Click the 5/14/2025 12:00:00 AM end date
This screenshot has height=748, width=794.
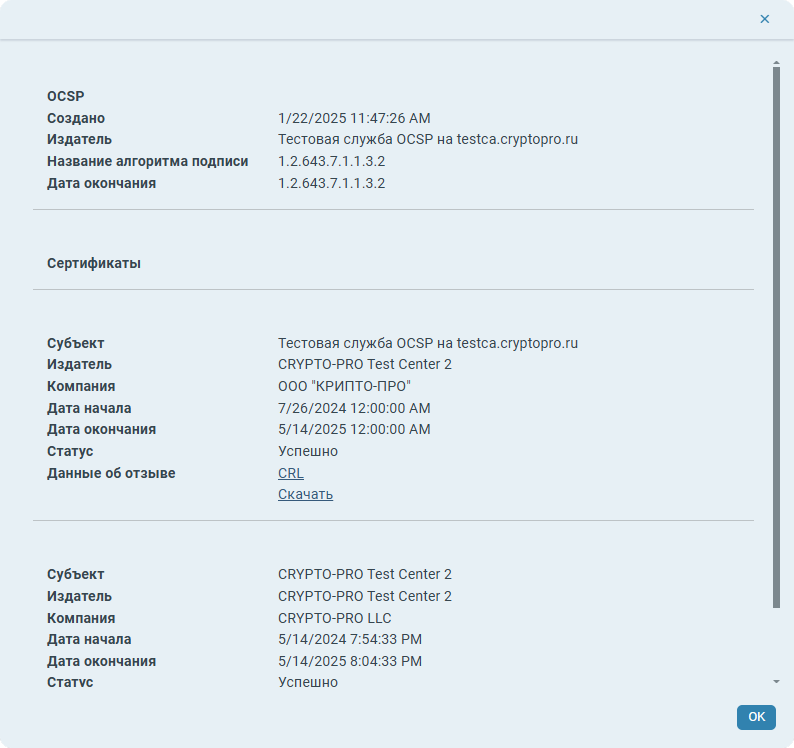pos(354,429)
